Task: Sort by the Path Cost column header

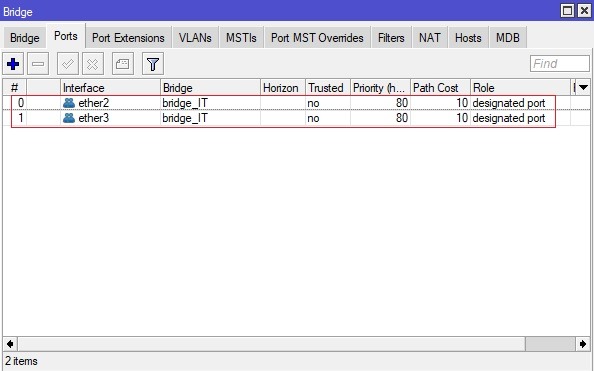Action: tap(440, 88)
